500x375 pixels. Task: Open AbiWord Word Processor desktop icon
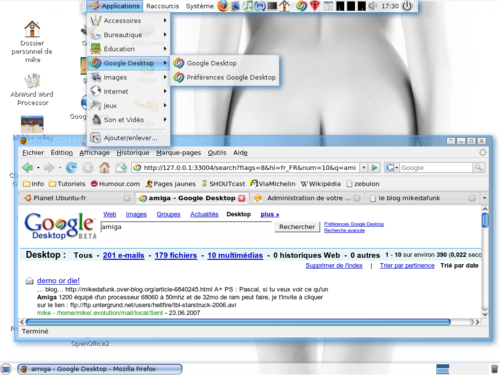click(32, 90)
